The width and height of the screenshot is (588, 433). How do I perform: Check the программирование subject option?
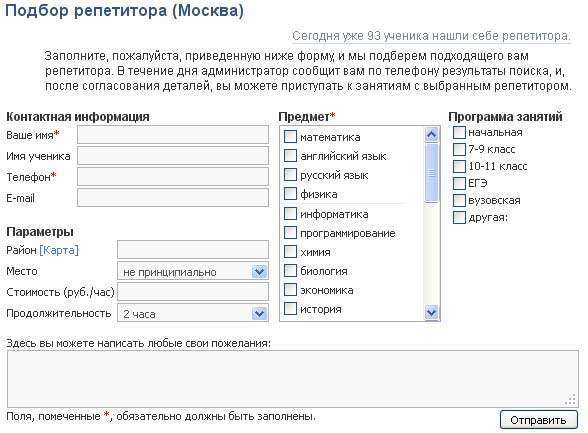pyautogui.click(x=290, y=232)
